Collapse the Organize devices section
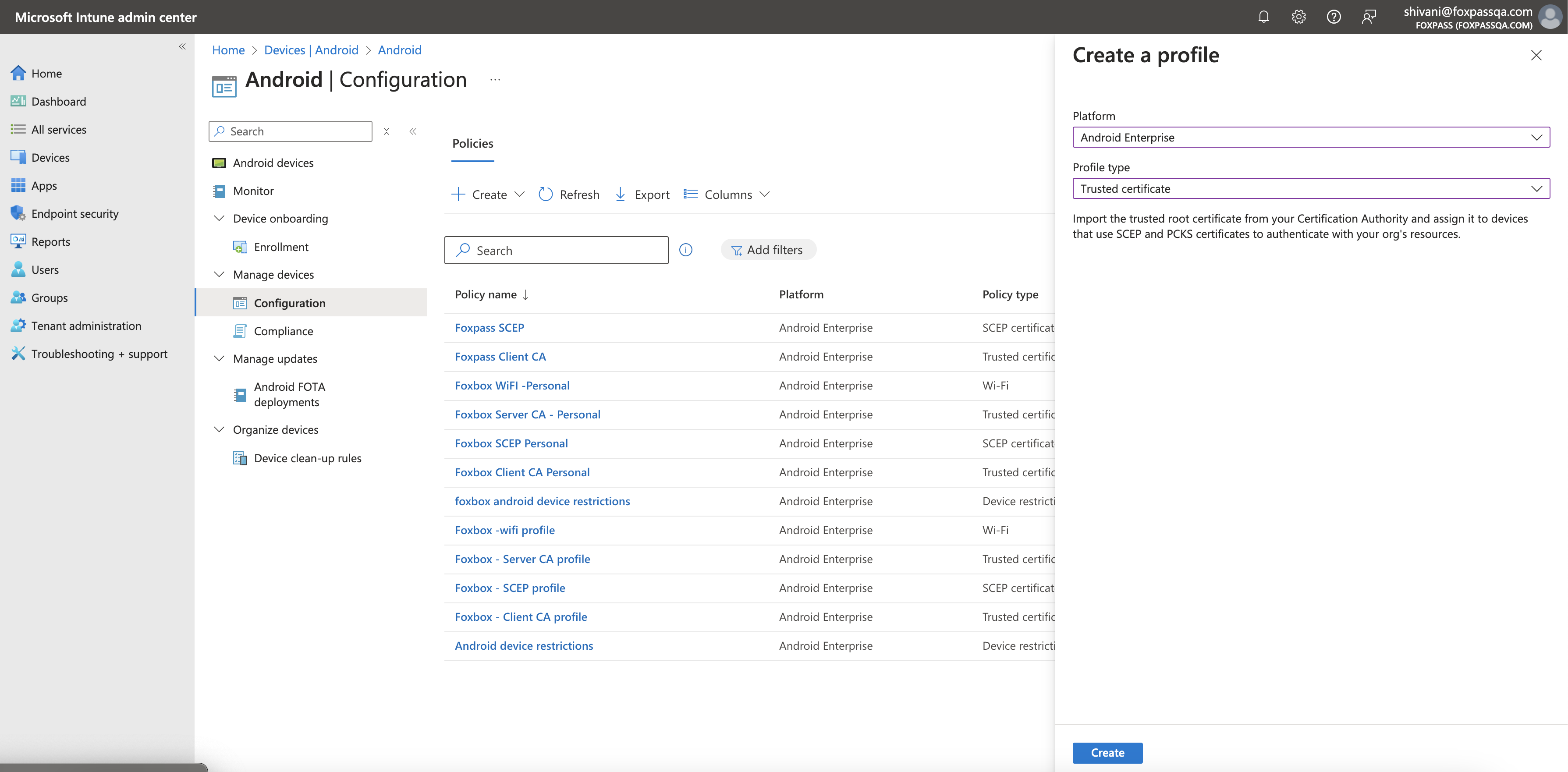Viewport: 1568px width, 772px height. (219, 429)
